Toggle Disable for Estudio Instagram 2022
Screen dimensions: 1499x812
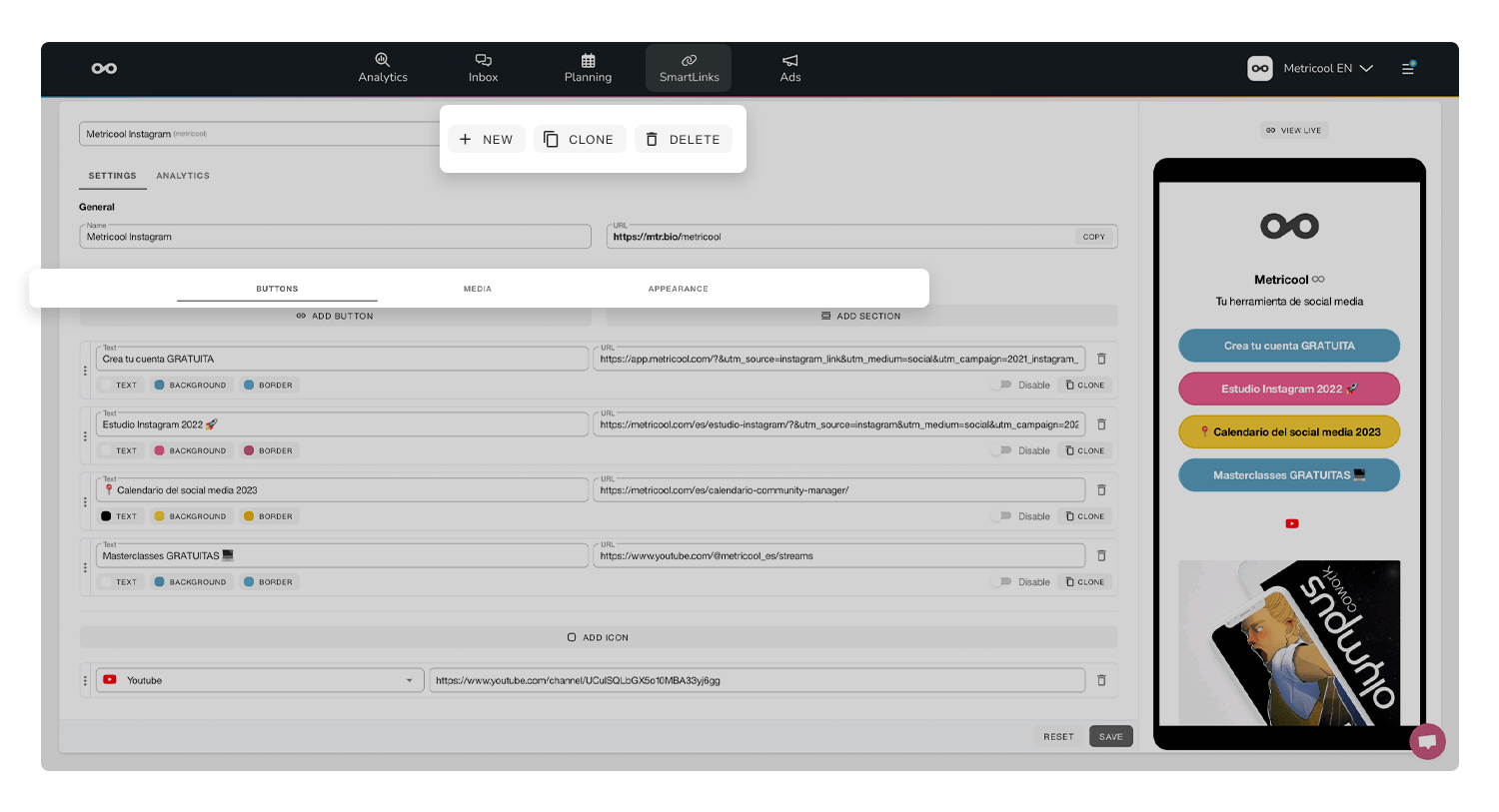(x=1002, y=450)
